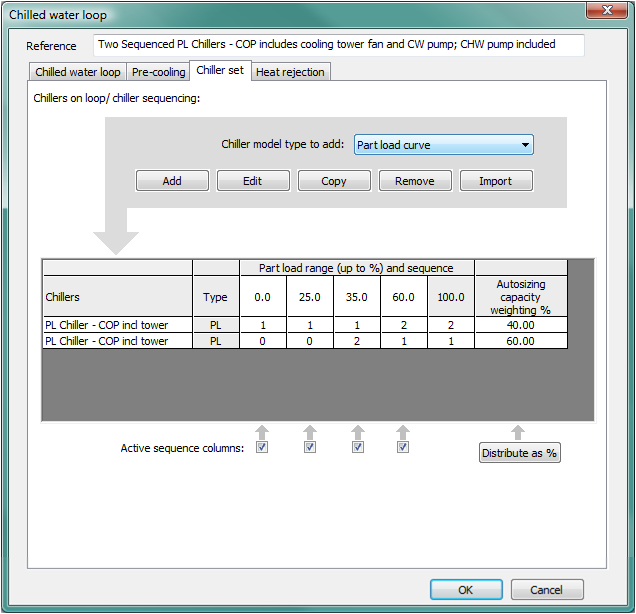
Task: Confirm the dialog with OK
Action: point(466,590)
